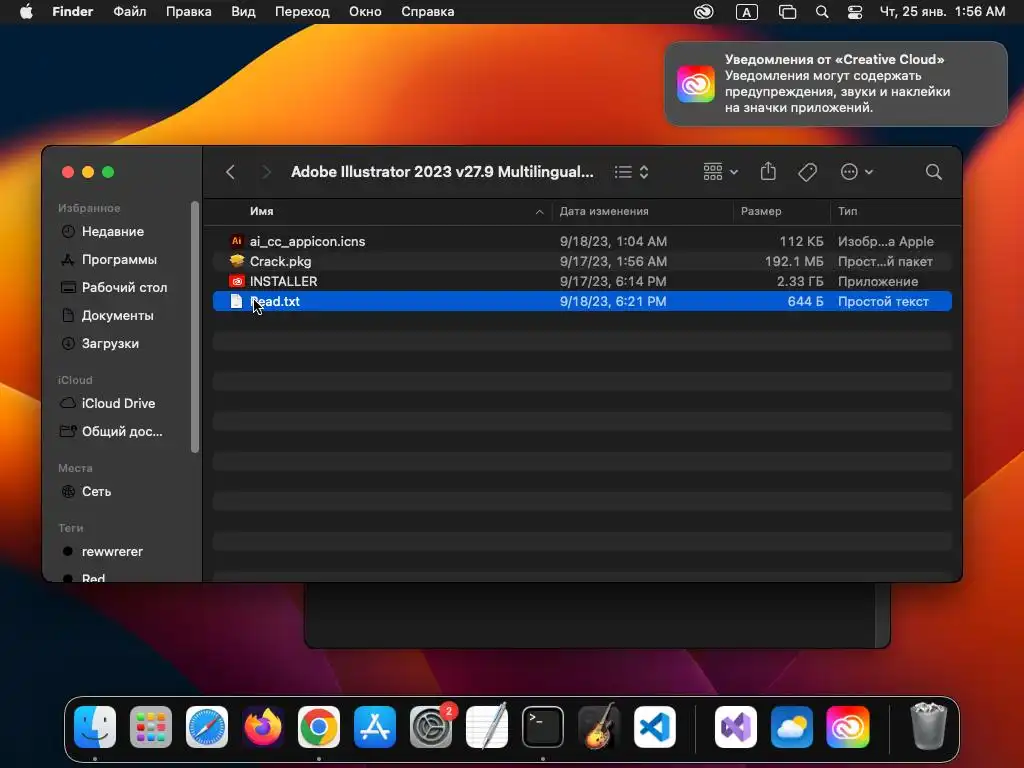1024x768 pixels.
Task: Open Загрузки in the sidebar
Action: [x=110, y=344]
